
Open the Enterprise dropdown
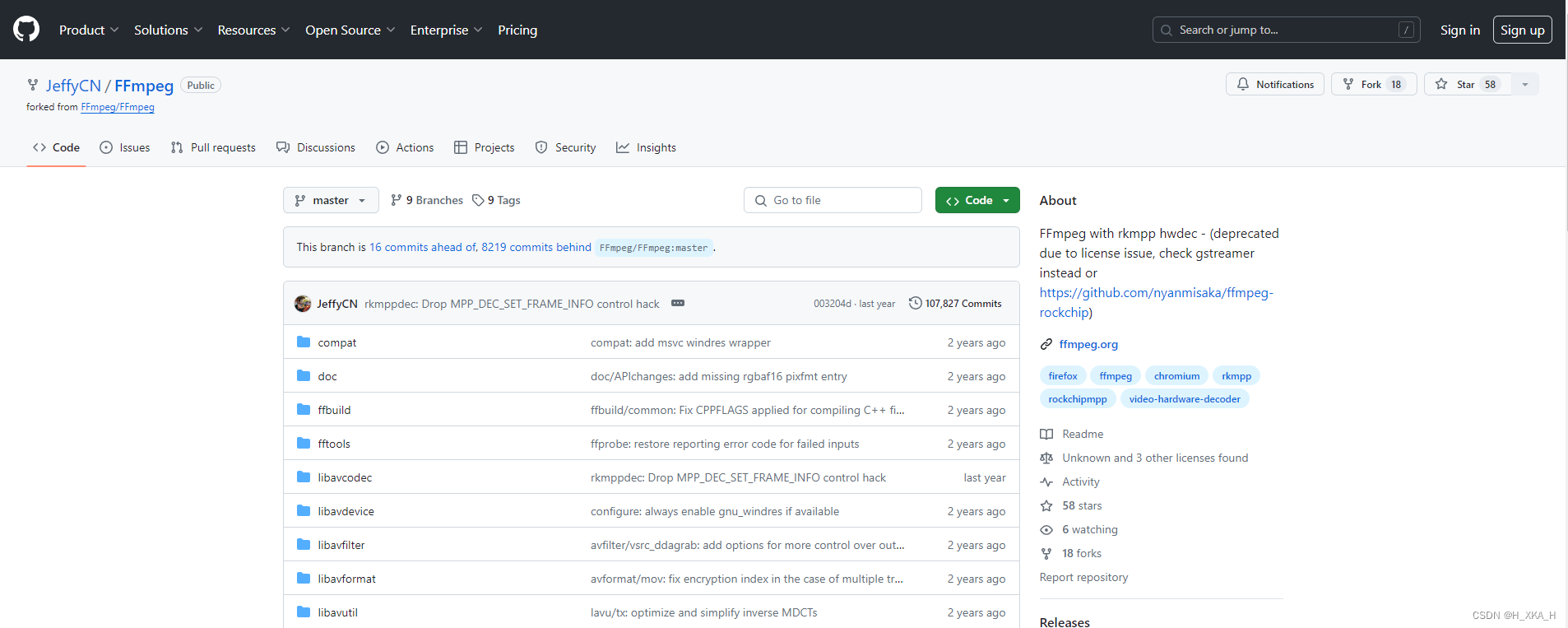coord(446,30)
